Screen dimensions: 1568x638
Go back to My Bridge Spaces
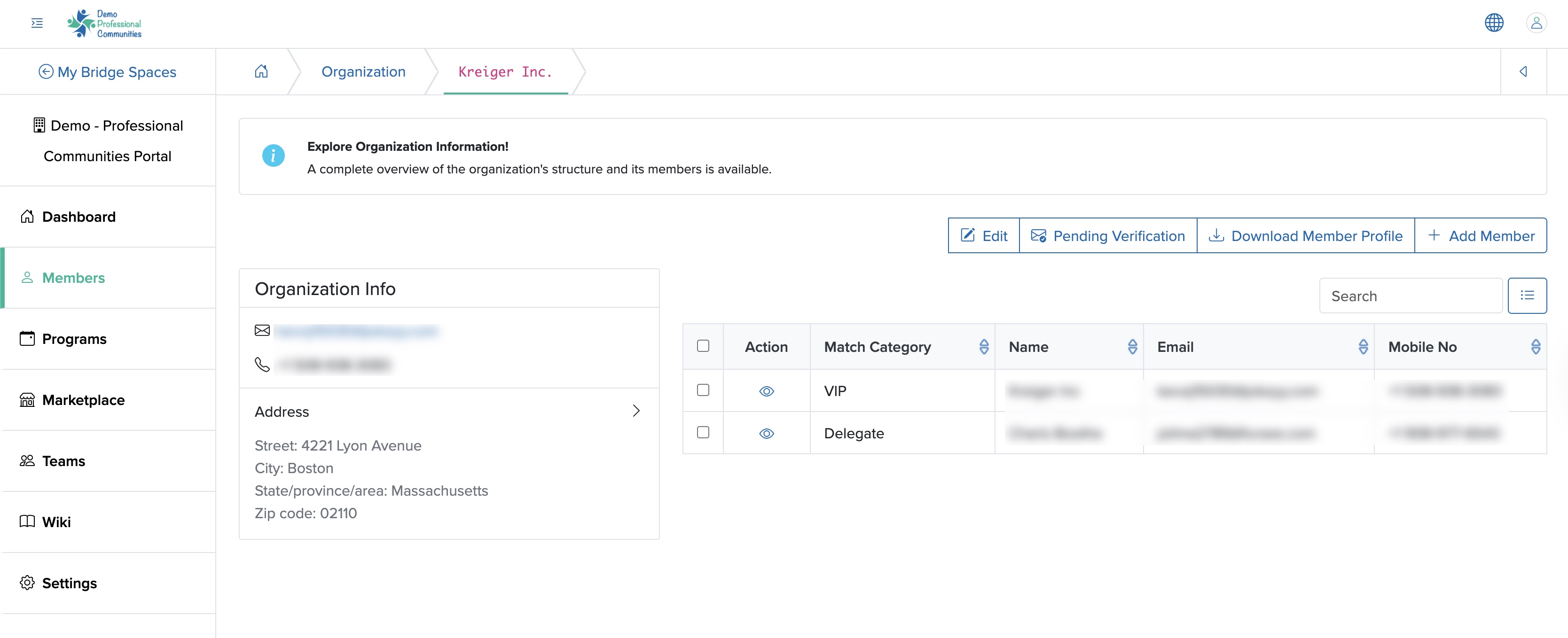point(108,72)
